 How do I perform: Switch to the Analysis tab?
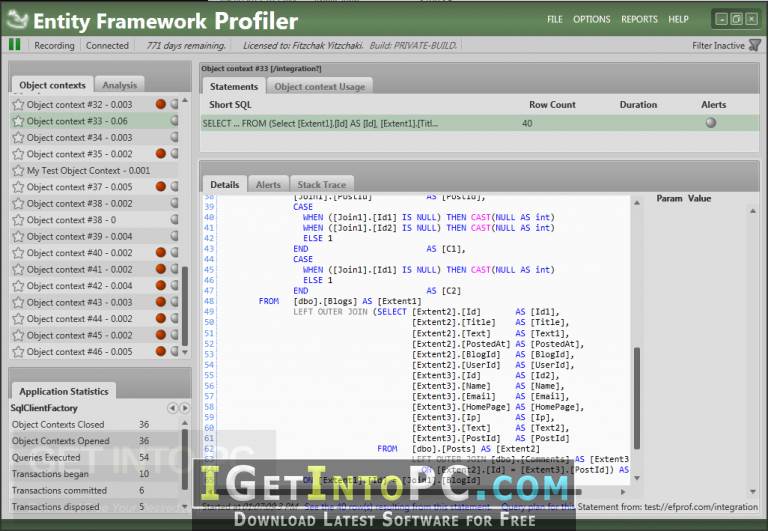click(120, 85)
